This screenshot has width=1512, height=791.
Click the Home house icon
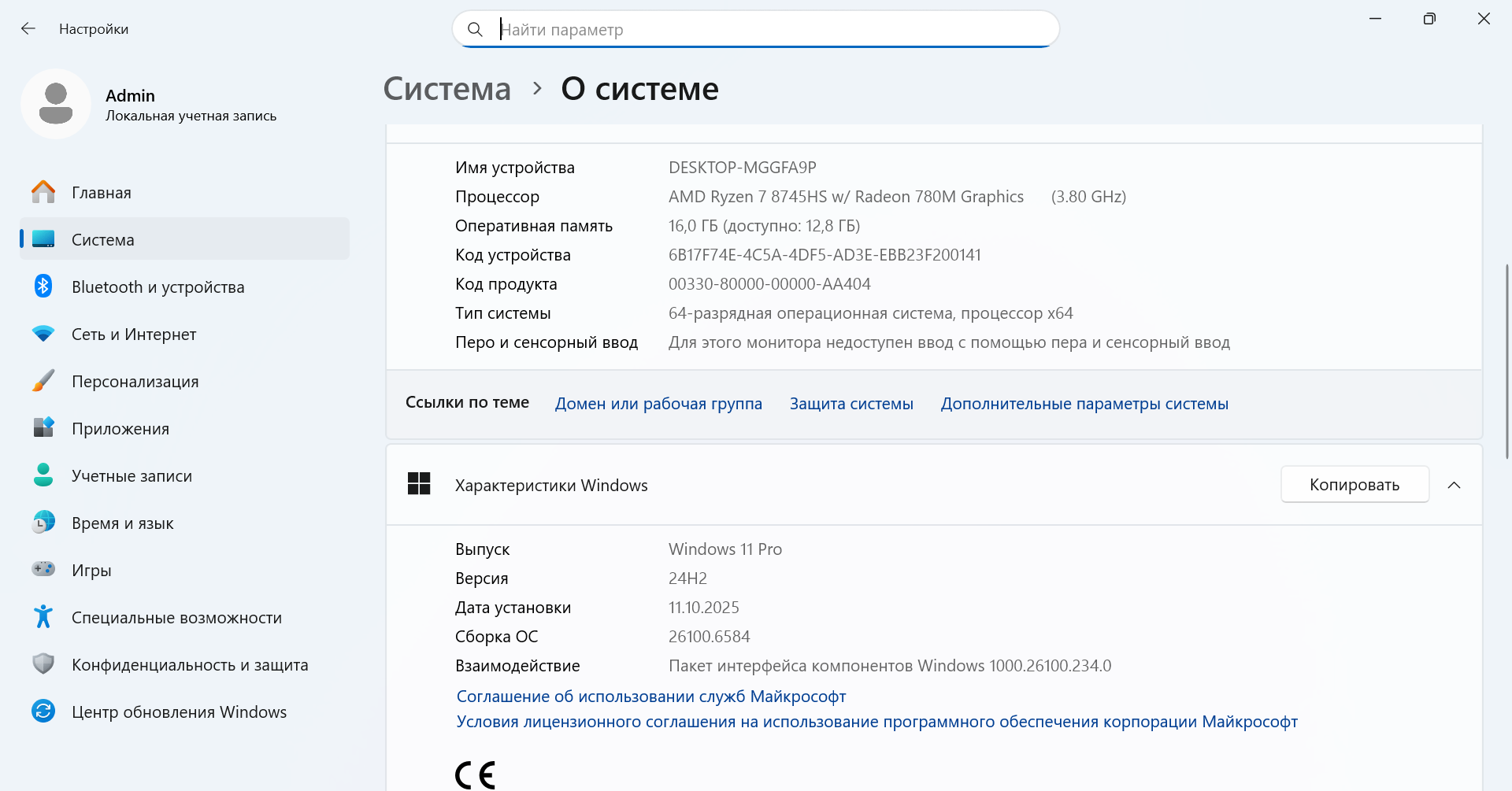click(x=43, y=192)
